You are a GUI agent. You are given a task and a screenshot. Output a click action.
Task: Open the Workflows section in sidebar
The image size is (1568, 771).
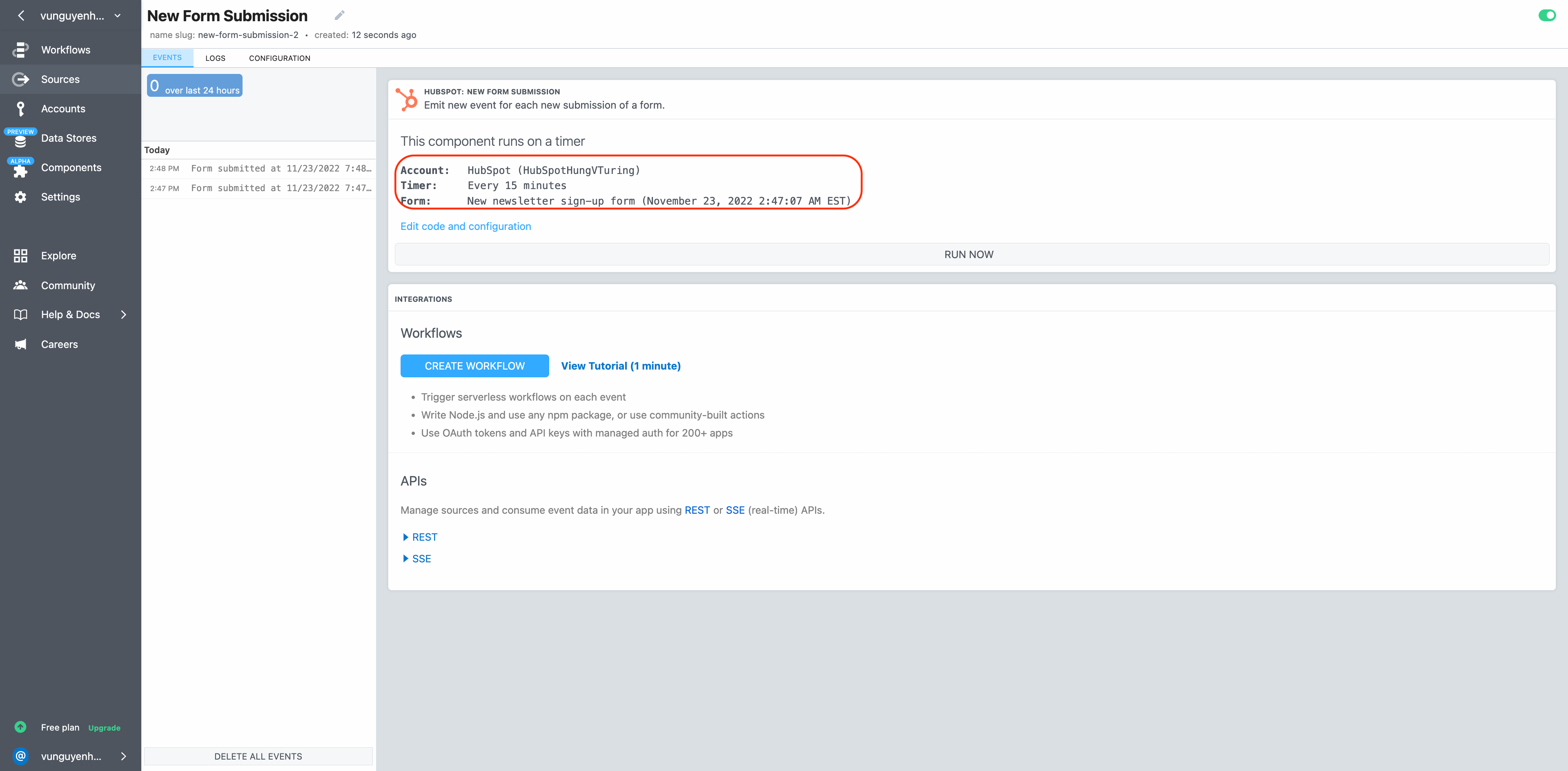tap(66, 49)
